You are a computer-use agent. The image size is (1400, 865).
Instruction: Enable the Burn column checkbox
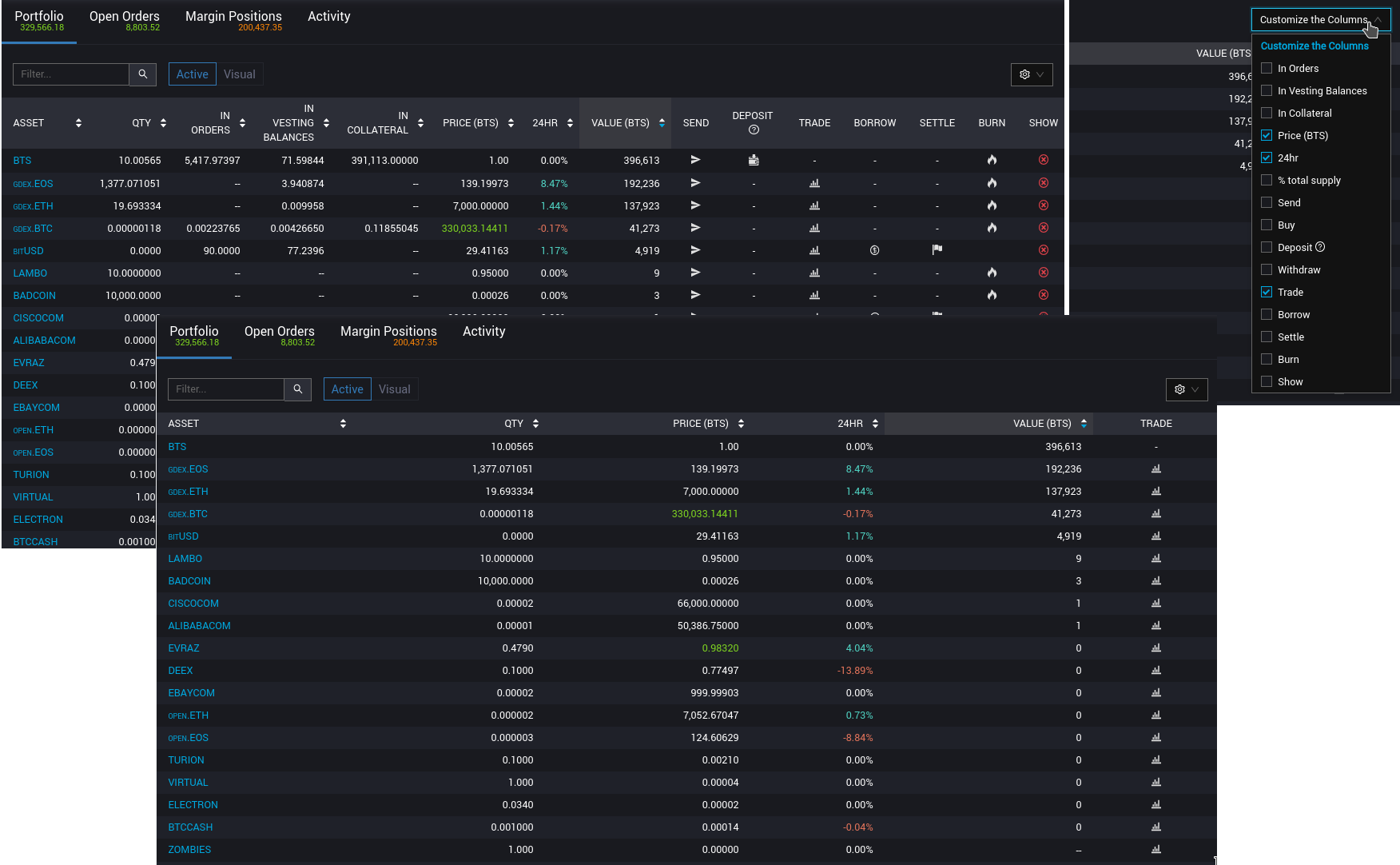[1267, 359]
